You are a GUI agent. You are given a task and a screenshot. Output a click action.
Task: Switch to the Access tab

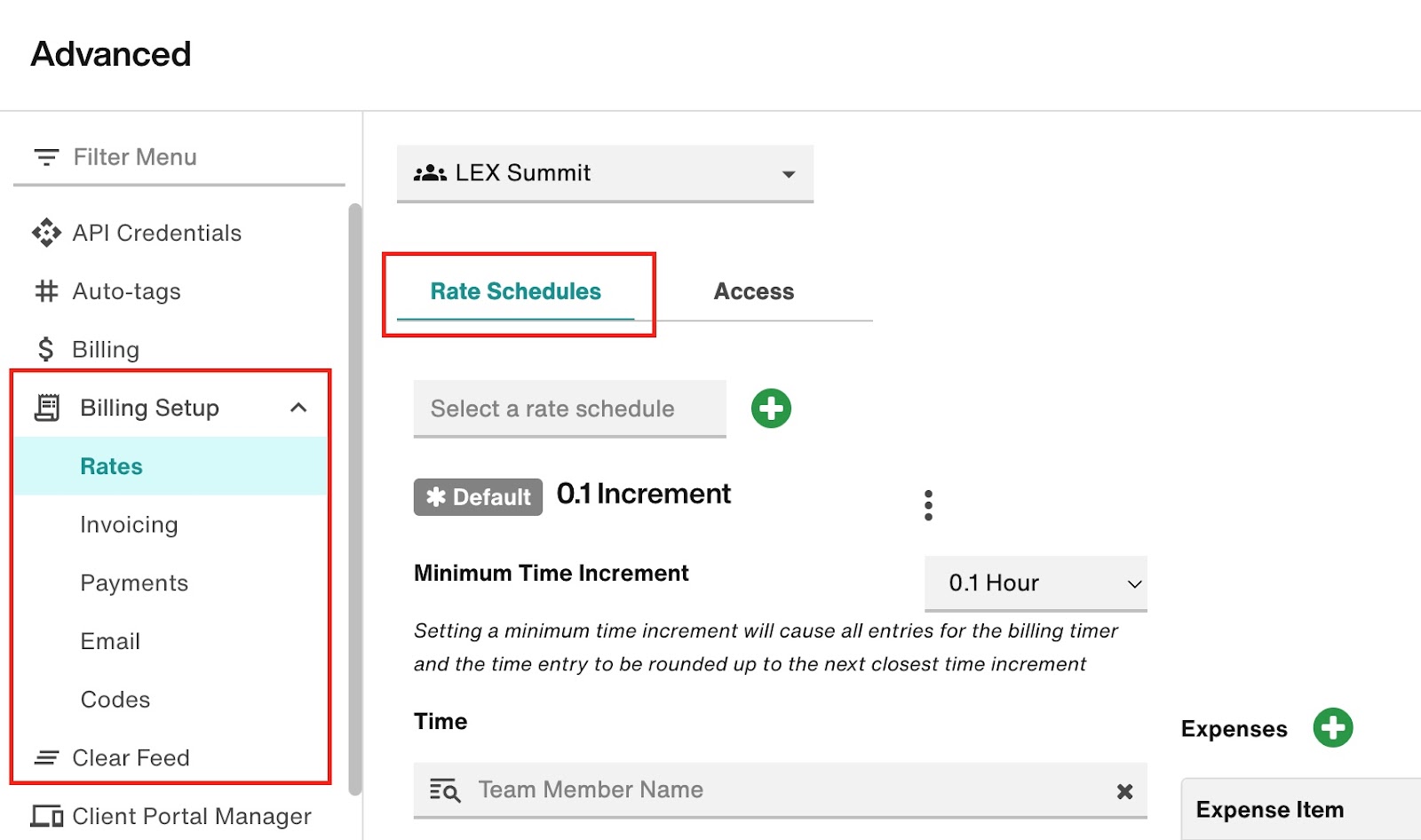[752, 291]
